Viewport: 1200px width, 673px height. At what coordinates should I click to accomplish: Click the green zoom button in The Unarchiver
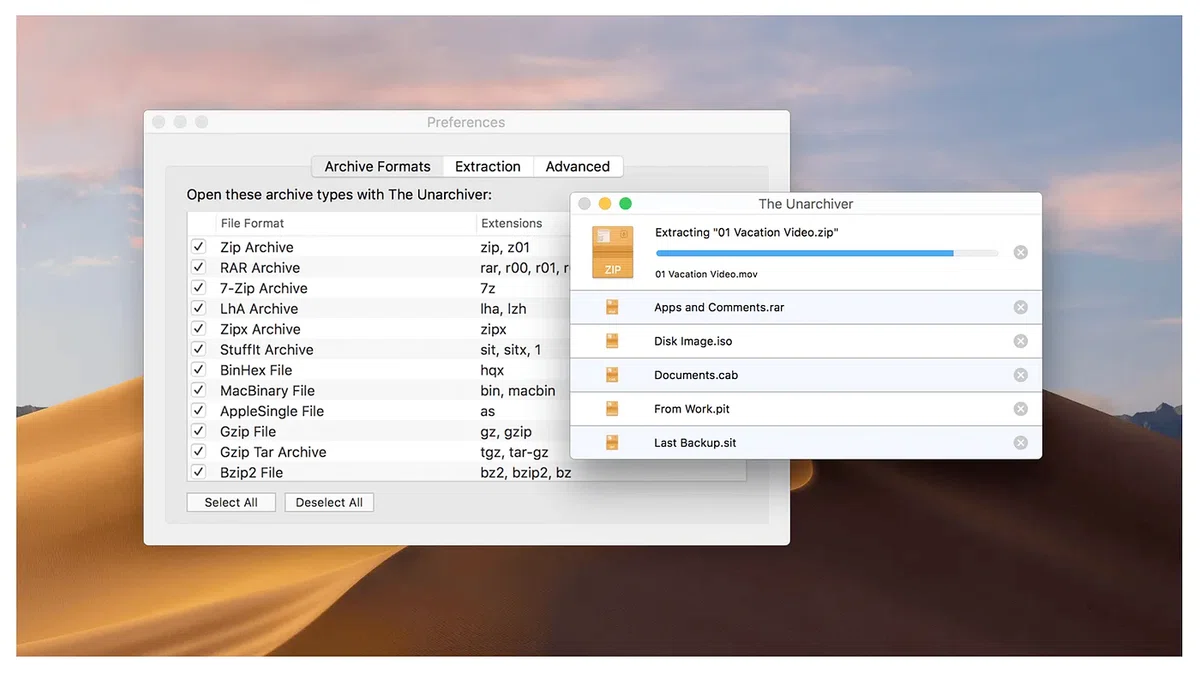tap(626, 204)
